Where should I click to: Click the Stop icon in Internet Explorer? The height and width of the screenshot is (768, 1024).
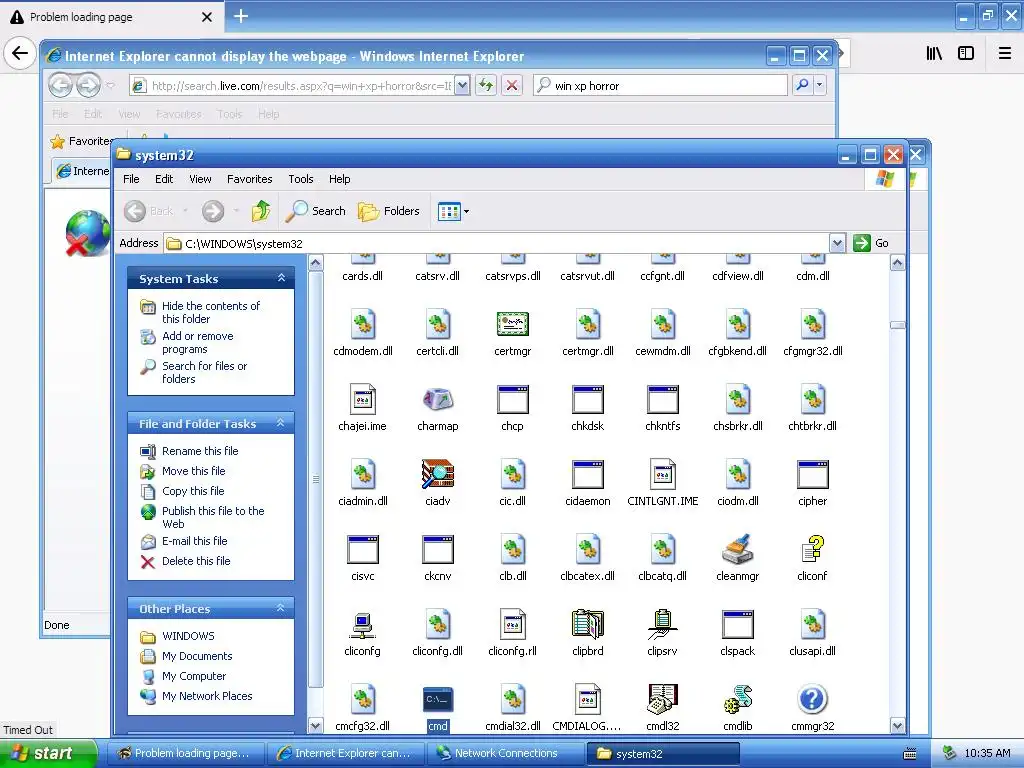tap(512, 85)
